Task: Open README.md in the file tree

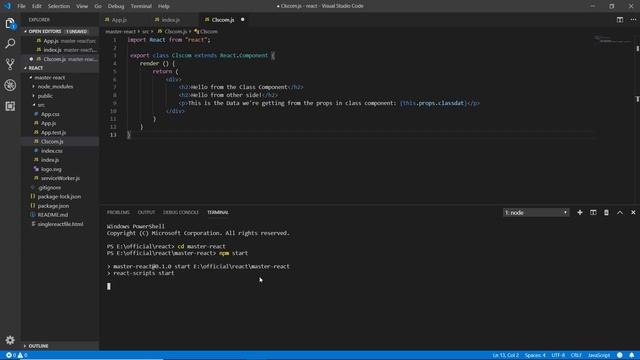Action: click(53, 215)
